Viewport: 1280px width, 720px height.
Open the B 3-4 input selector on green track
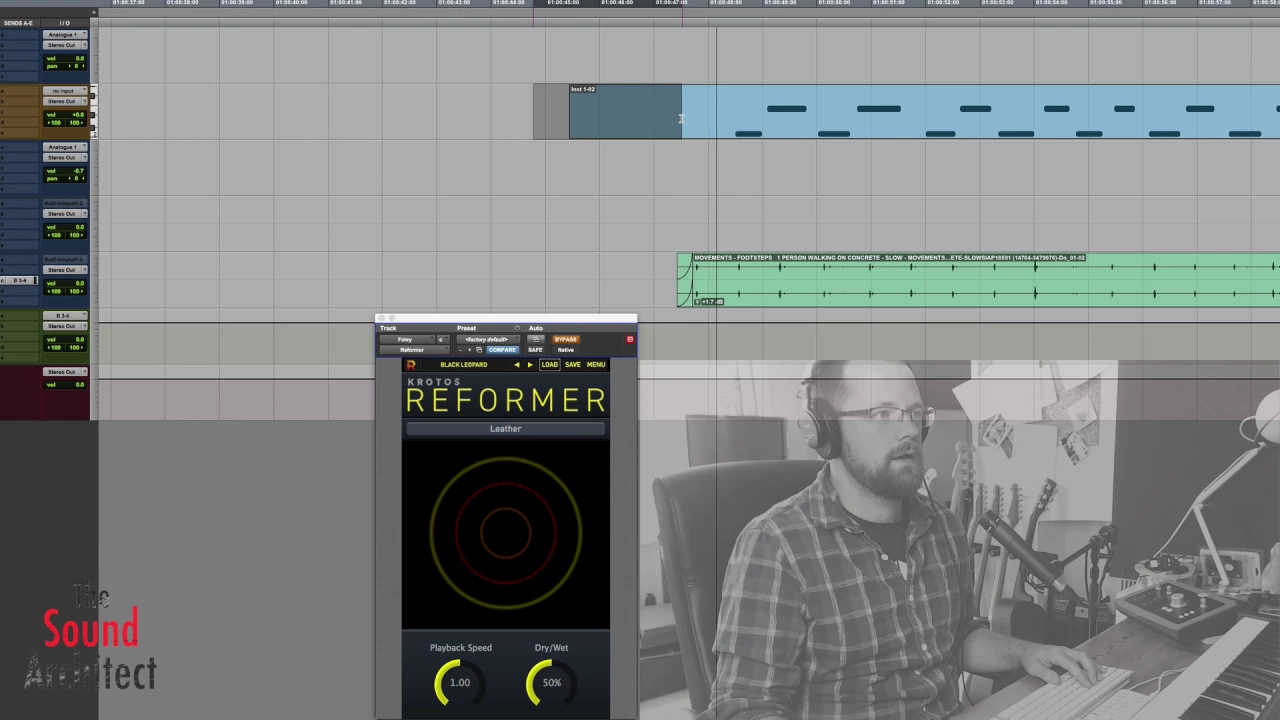65,316
